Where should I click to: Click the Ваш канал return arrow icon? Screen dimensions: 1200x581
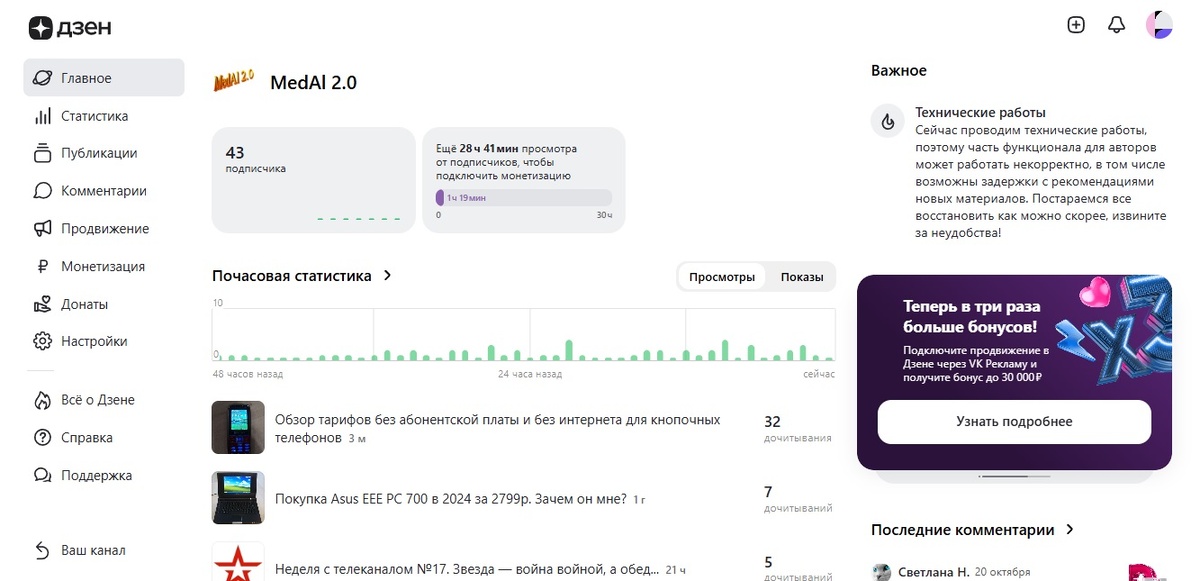[x=42, y=551]
